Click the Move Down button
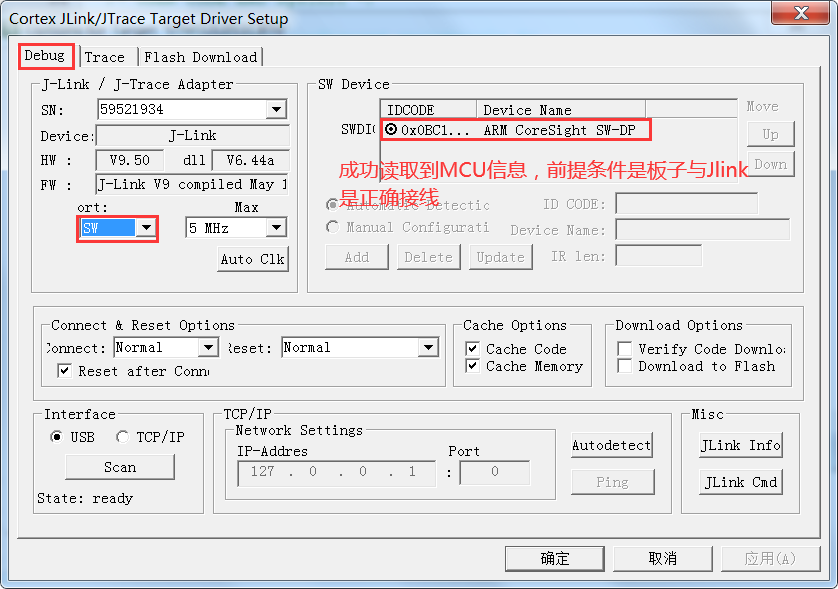 (x=770, y=164)
